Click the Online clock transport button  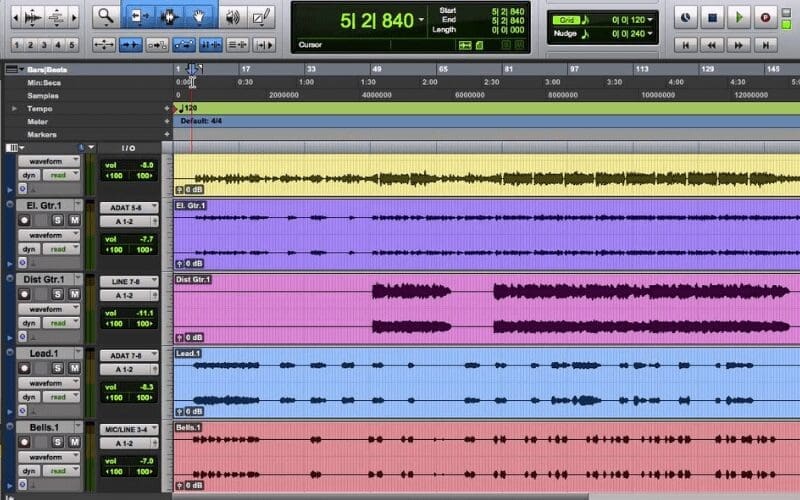[x=686, y=18]
